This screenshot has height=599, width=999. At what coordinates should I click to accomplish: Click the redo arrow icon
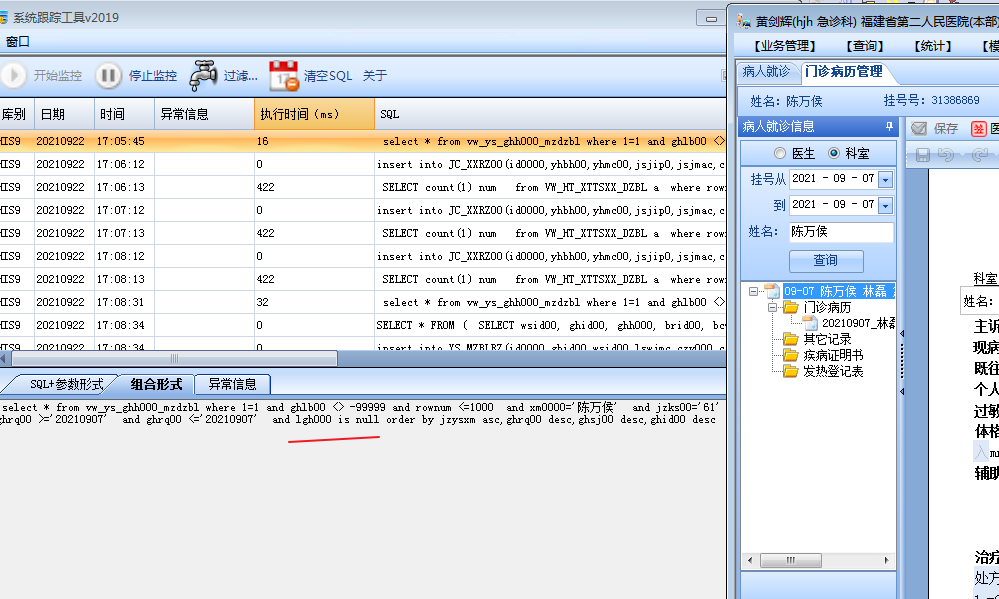coord(981,155)
